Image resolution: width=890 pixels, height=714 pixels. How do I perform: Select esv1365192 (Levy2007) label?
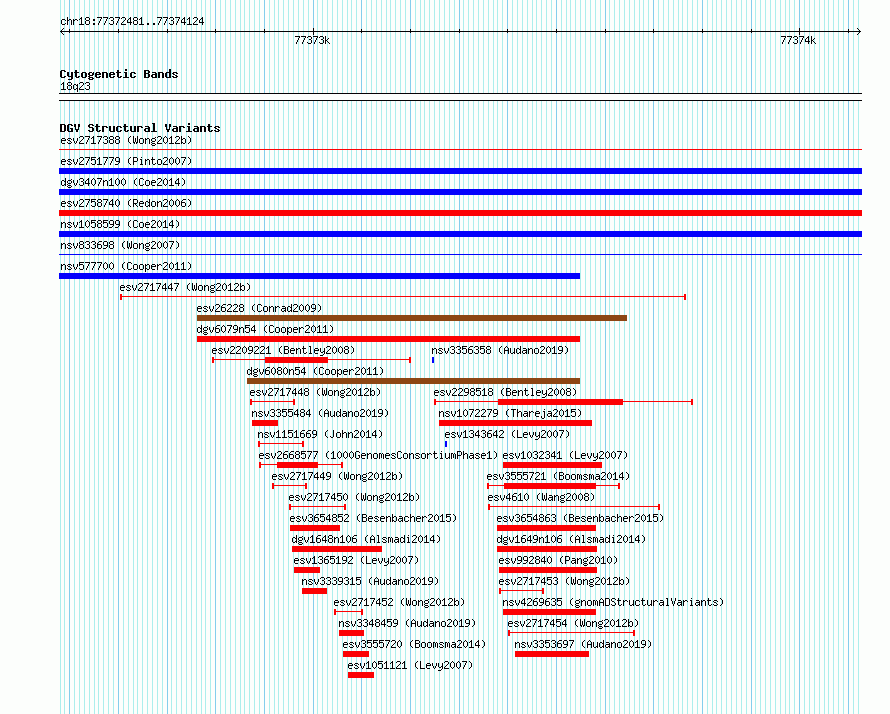tap(356, 560)
